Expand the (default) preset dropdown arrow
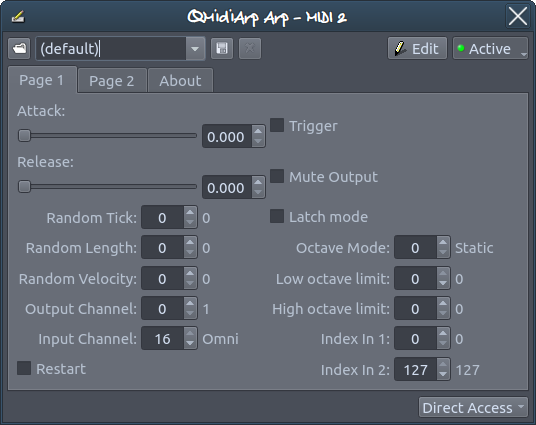This screenshot has width=536, height=425. pyautogui.click(x=195, y=49)
